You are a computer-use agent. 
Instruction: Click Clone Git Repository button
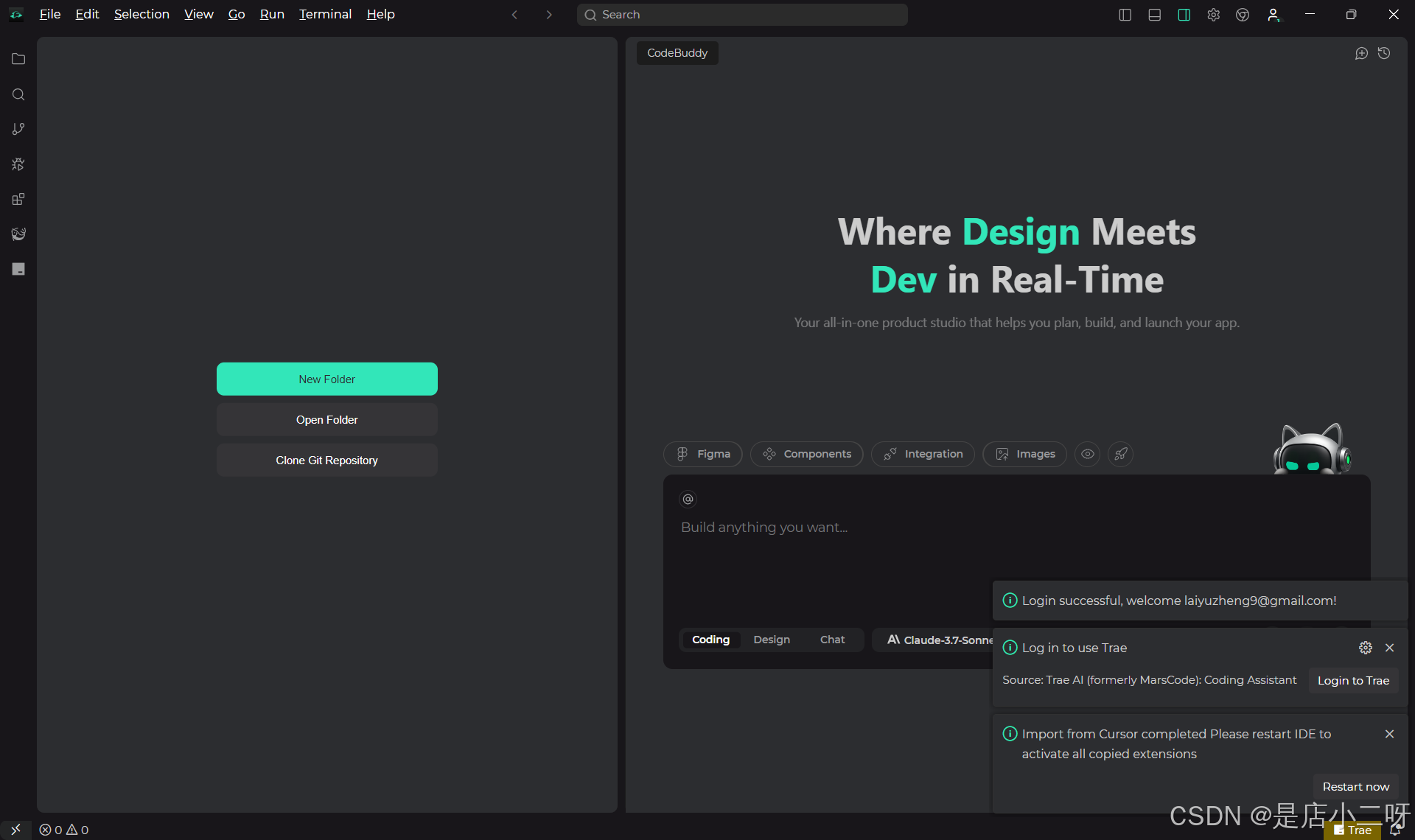click(326, 460)
